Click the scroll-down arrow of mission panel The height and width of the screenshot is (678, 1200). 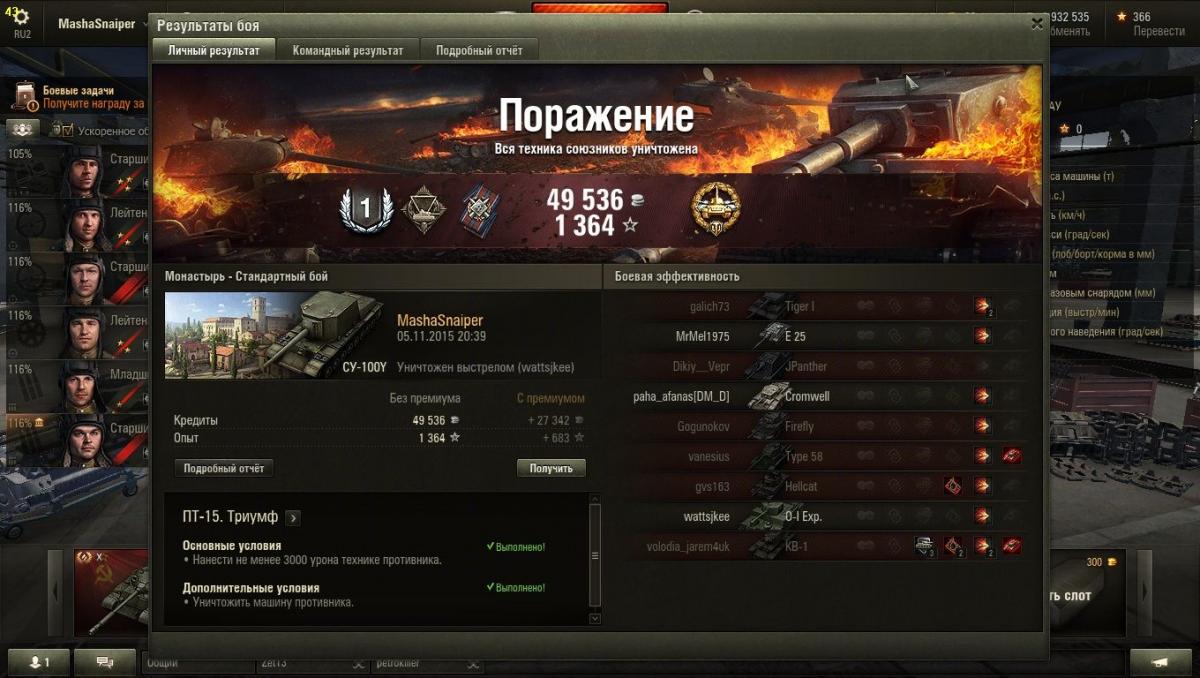[x=595, y=618]
